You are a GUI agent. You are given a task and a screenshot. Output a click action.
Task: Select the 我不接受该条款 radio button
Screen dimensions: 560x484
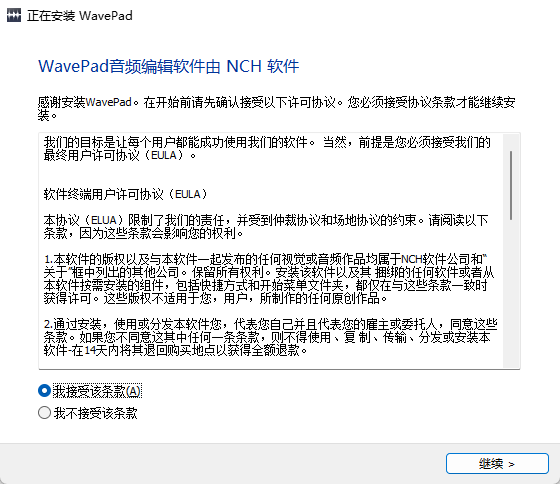point(44,413)
